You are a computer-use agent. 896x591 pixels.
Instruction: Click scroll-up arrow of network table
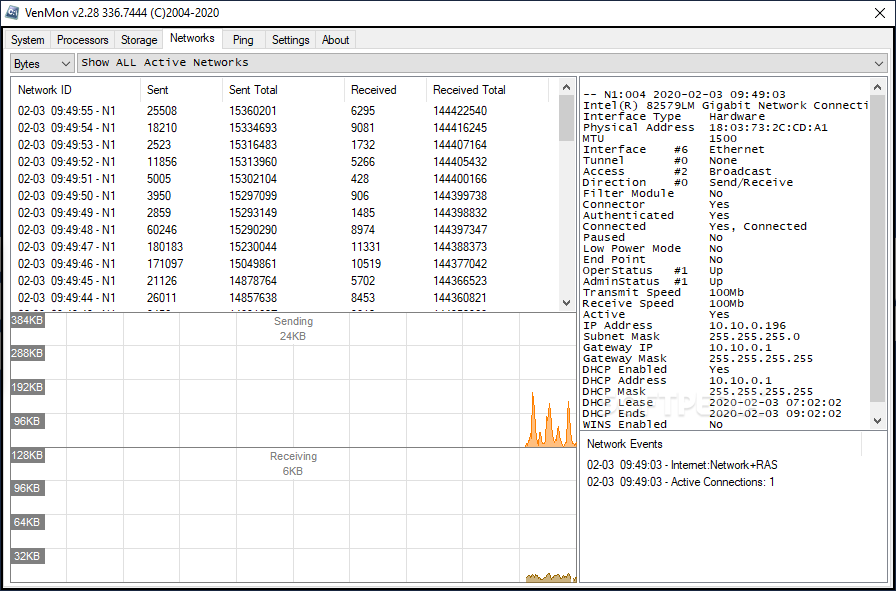pyautogui.click(x=566, y=87)
